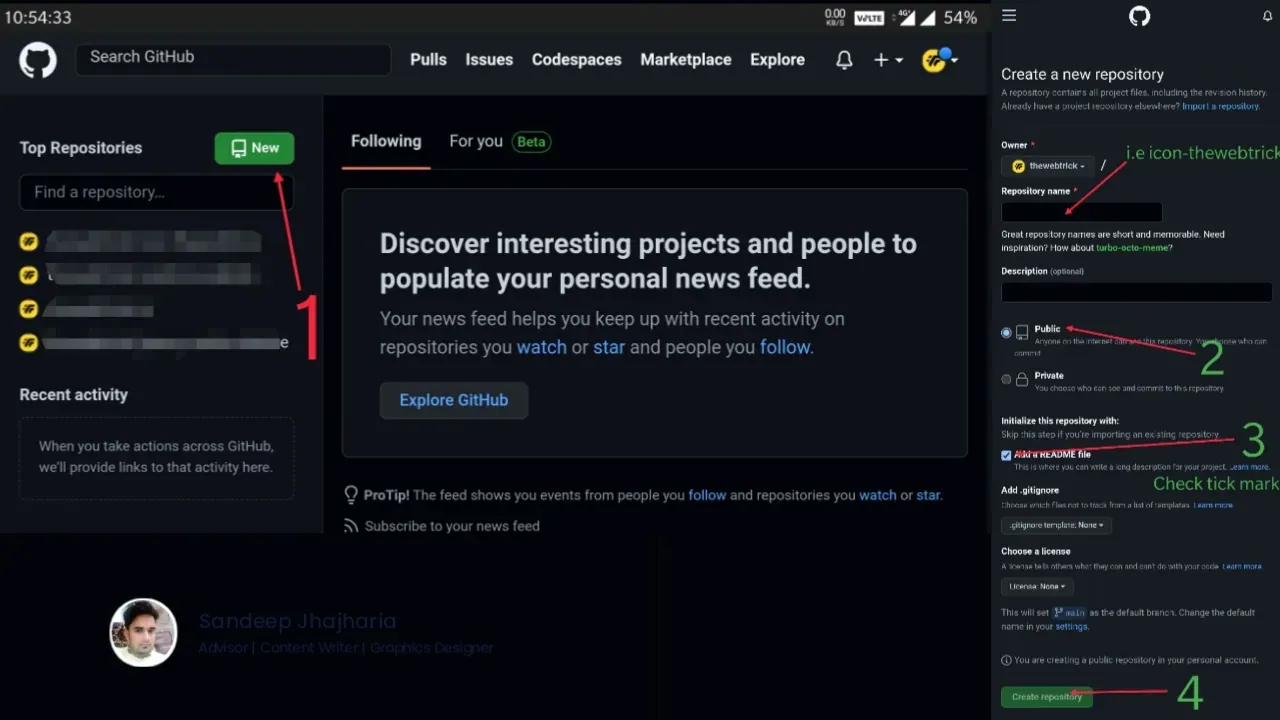Select the Private radio button
The width and height of the screenshot is (1280, 720).
point(1006,380)
